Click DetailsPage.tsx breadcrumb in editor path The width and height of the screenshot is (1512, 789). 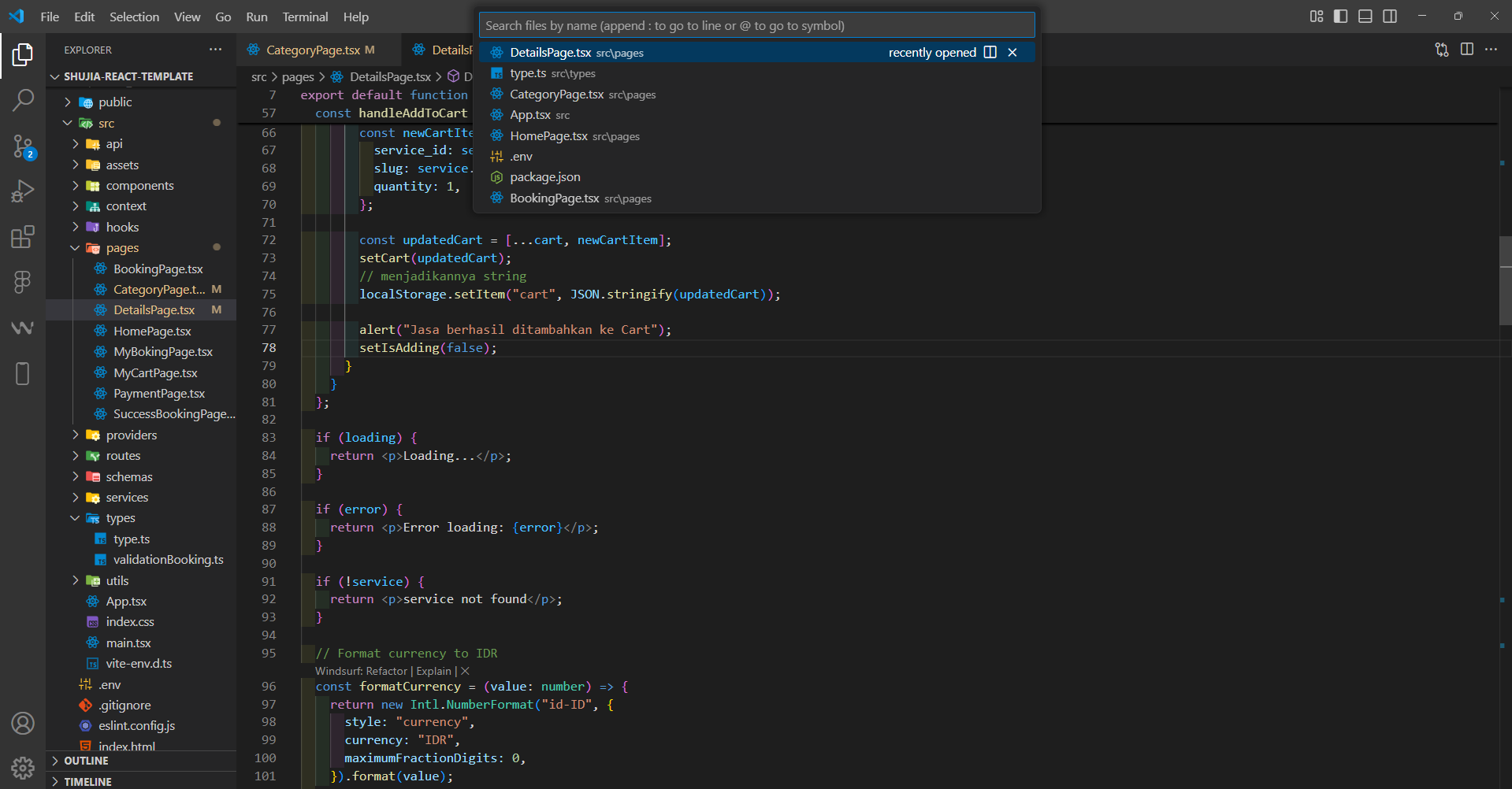click(390, 76)
